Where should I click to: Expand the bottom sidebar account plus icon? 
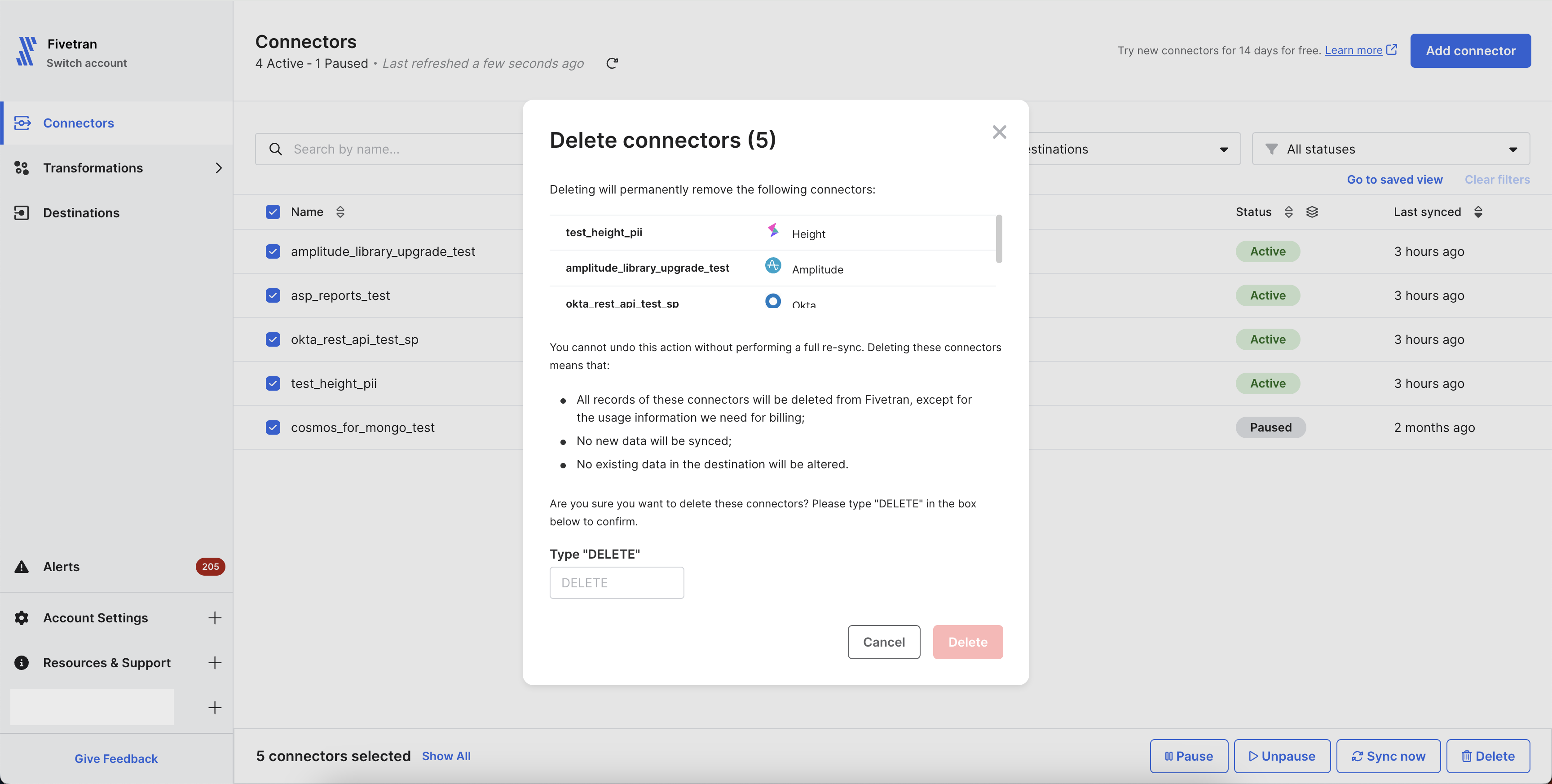(215, 708)
